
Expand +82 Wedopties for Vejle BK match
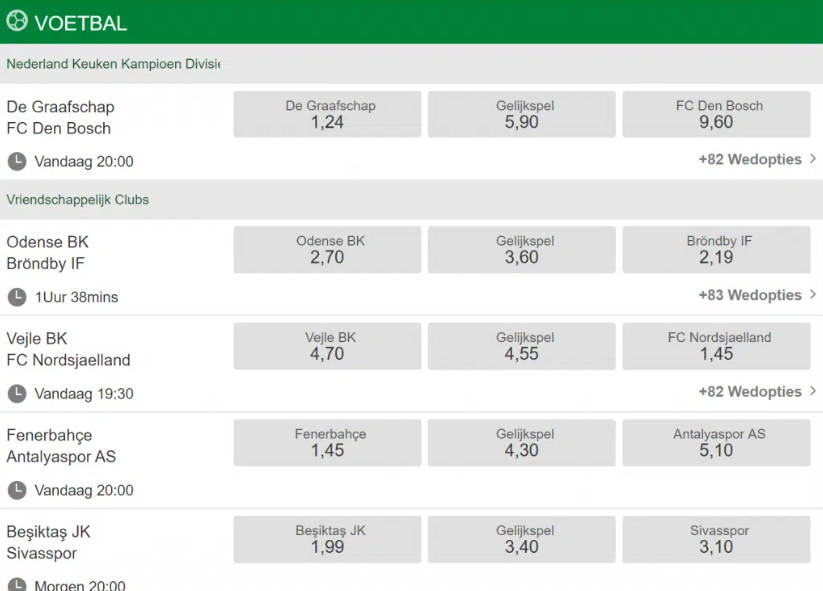pyautogui.click(x=757, y=392)
